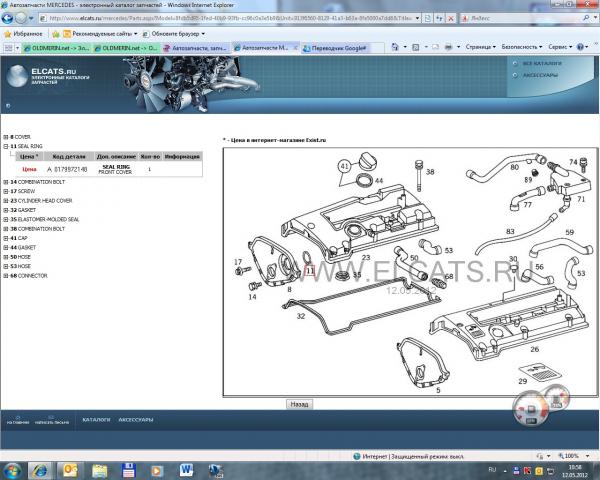The height and width of the screenshot is (480, 600).
Task: Open the Обновите браузер dropdown
Action: pos(173,34)
